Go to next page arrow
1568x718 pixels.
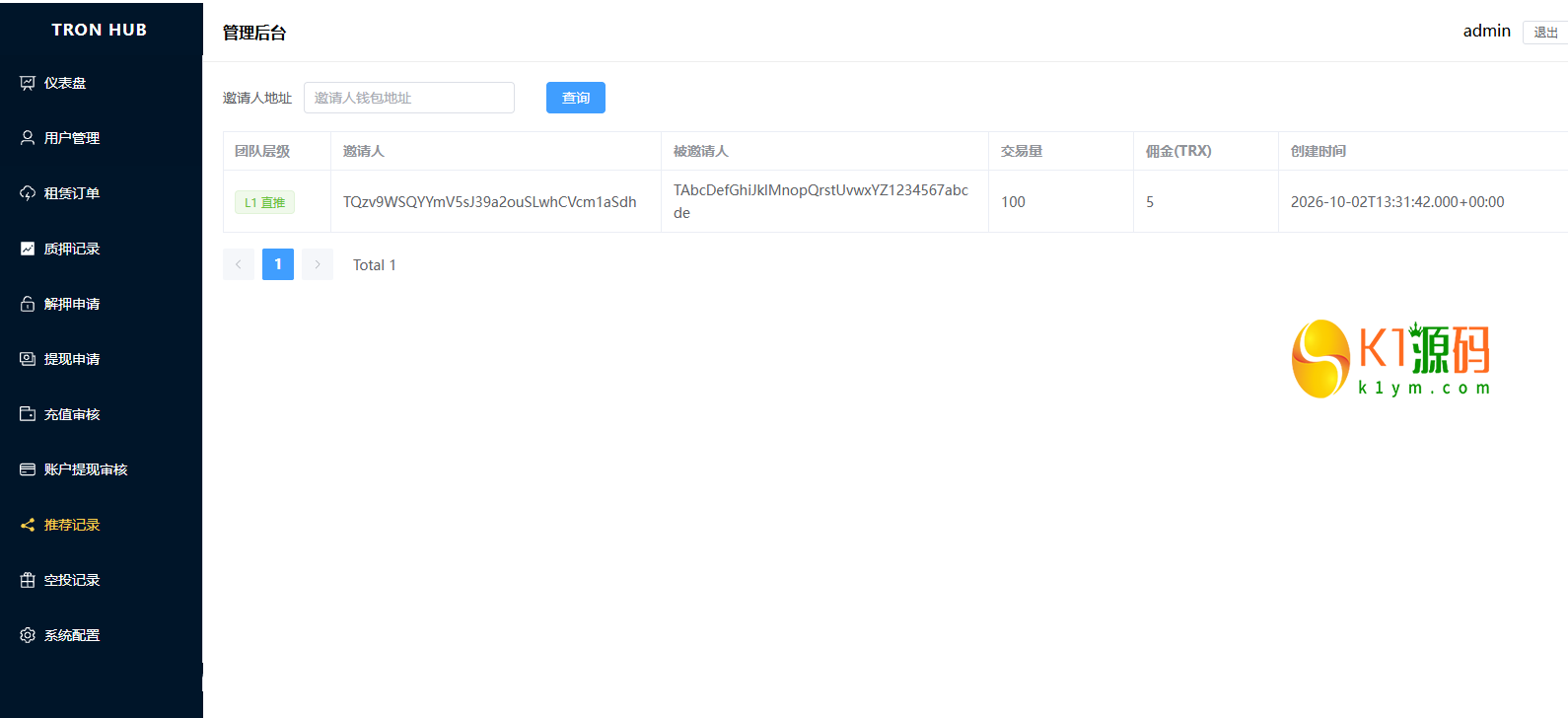pyautogui.click(x=318, y=264)
